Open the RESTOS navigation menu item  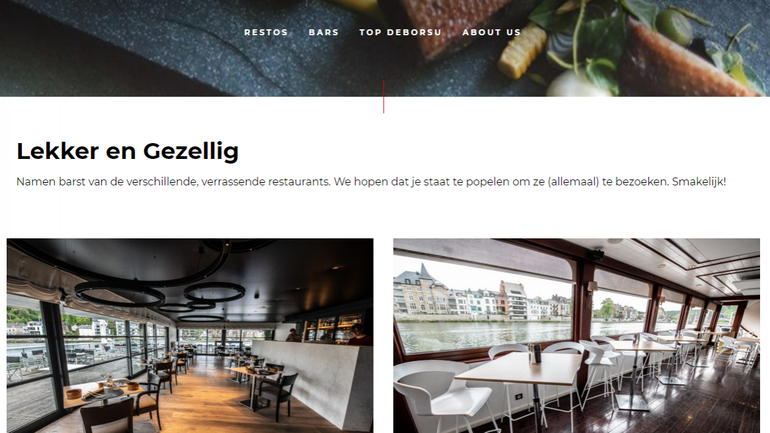click(x=266, y=32)
